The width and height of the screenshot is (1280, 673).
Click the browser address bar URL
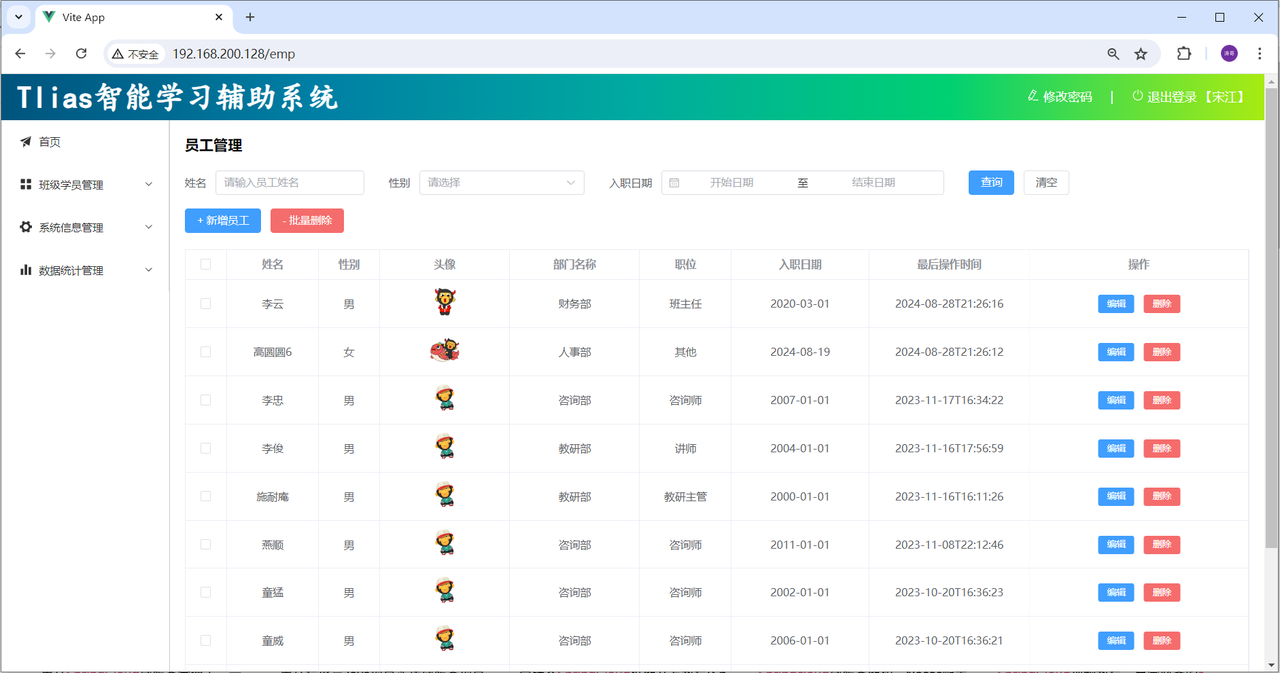234,54
